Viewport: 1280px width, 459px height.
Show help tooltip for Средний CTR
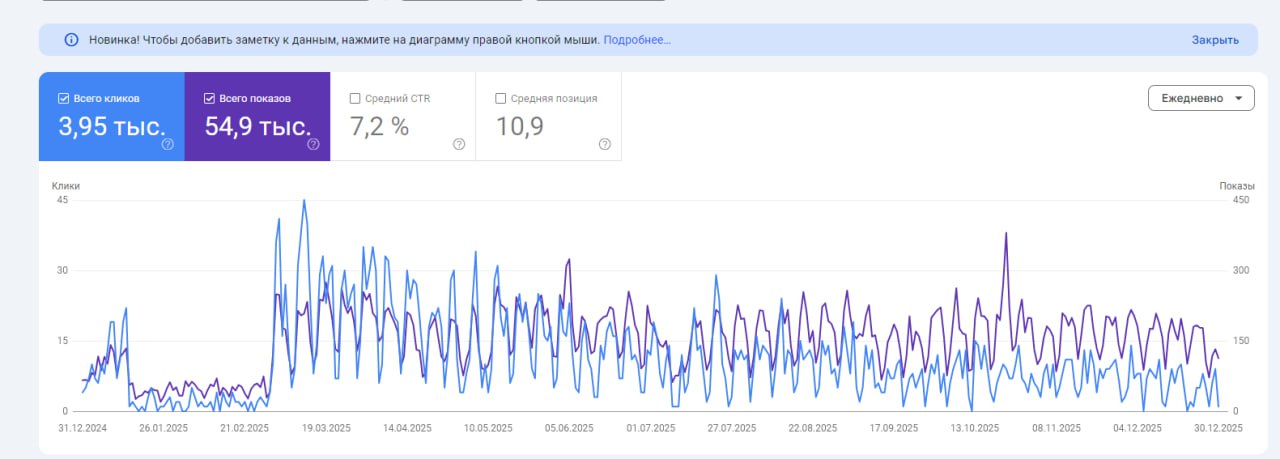pyautogui.click(x=459, y=144)
